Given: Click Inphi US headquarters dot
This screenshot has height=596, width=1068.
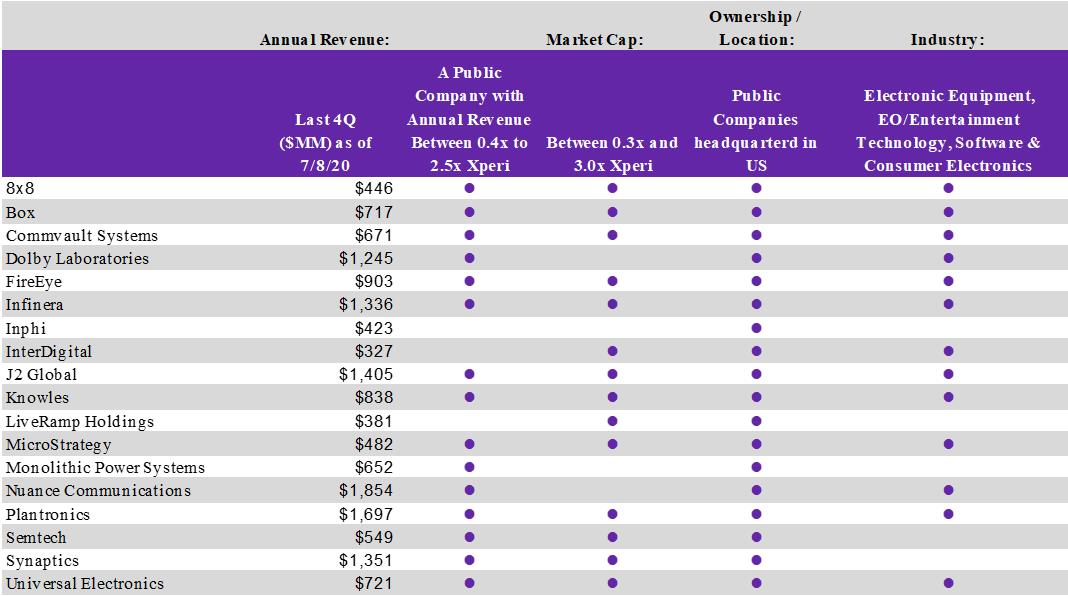Looking at the screenshot, I should click(x=756, y=328).
